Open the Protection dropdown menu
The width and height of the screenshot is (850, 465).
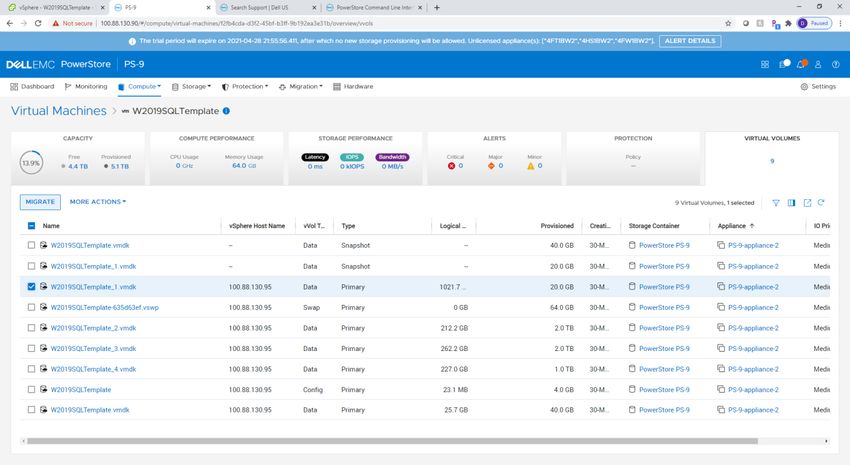(245, 87)
